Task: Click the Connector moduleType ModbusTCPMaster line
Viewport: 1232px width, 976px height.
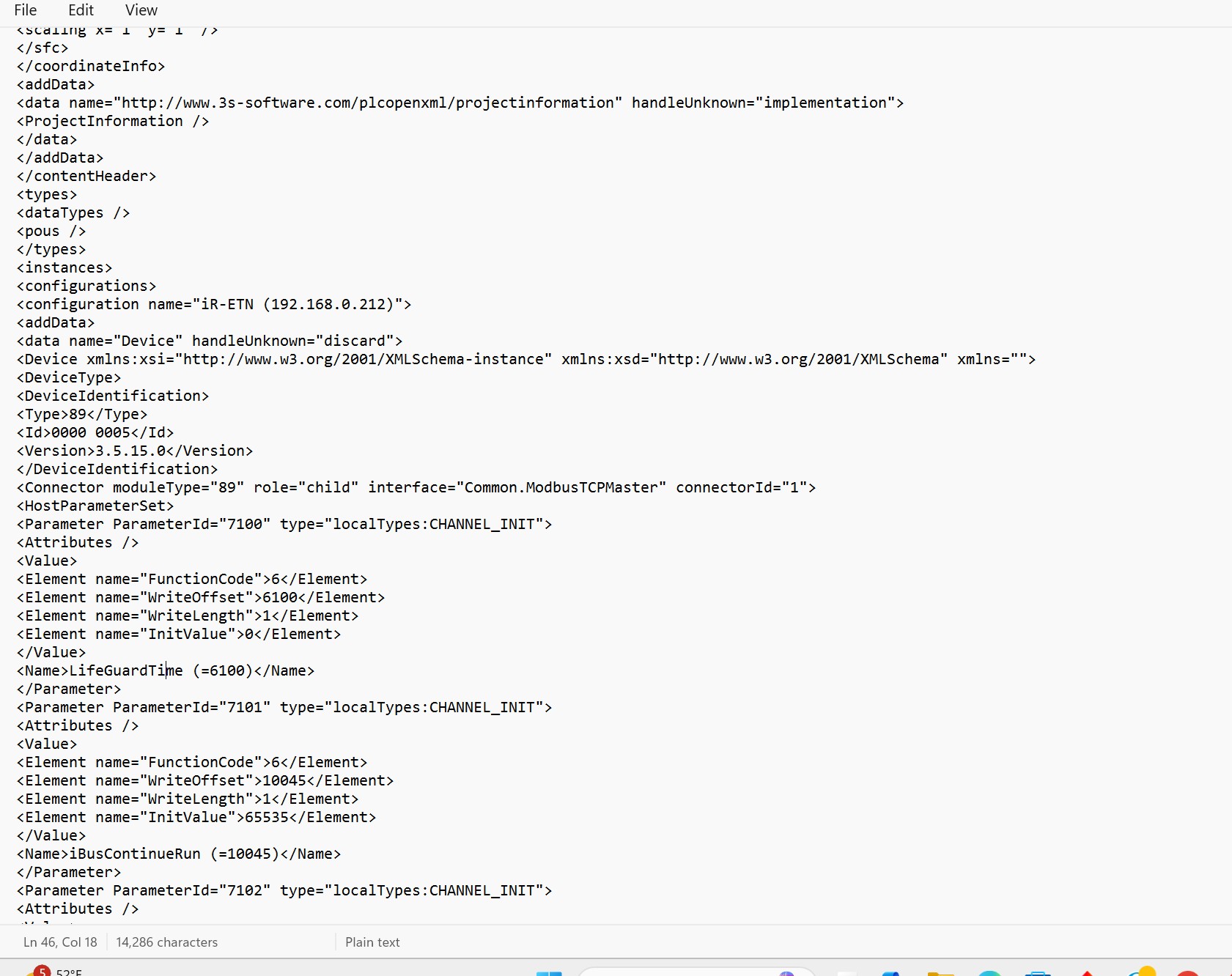Action: click(x=416, y=487)
